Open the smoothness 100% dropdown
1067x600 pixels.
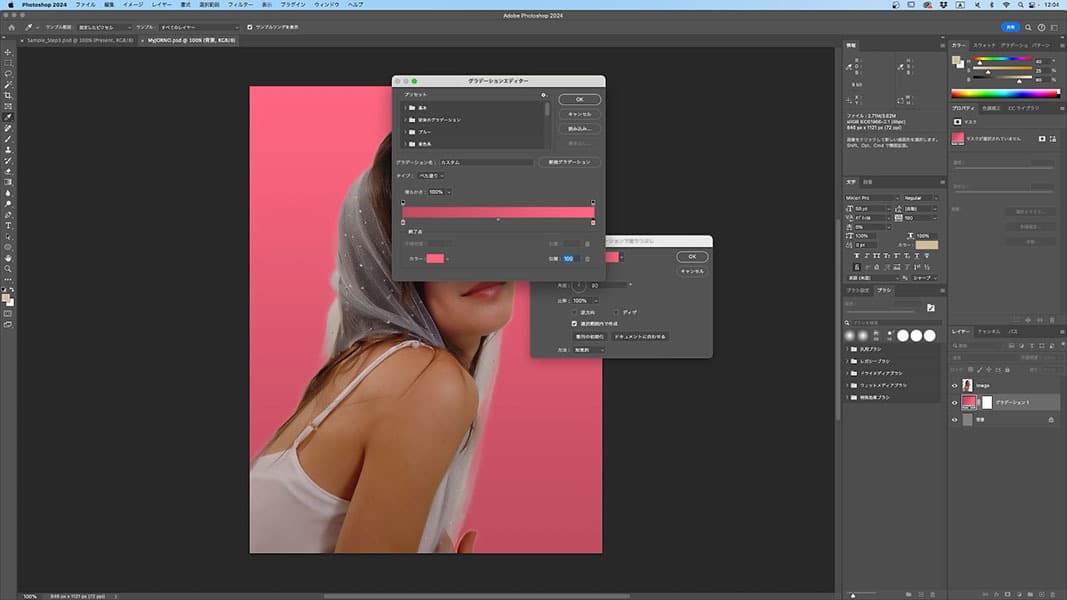(440, 191)
